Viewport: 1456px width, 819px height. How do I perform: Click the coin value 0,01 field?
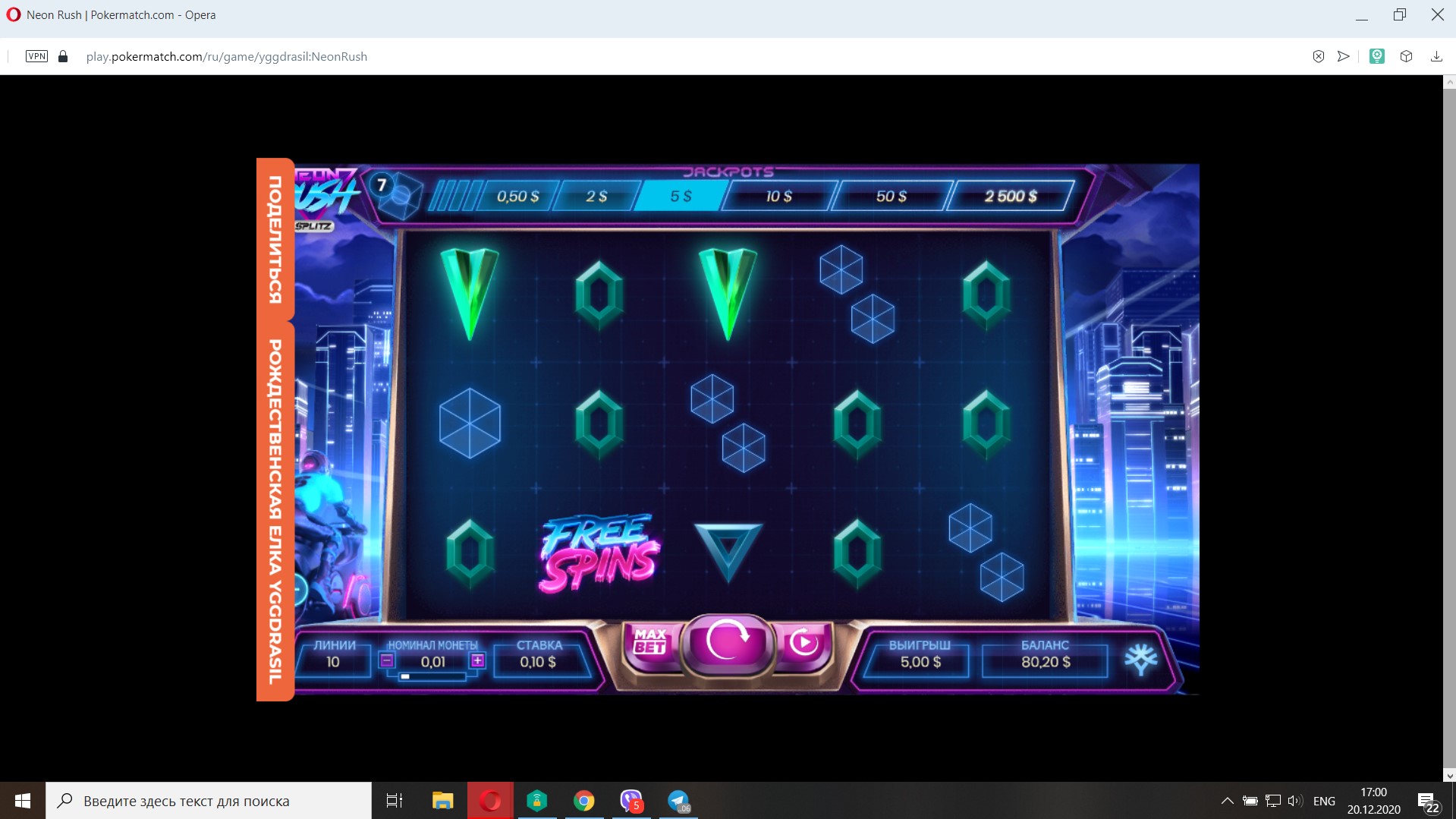[x=432, y=662]
